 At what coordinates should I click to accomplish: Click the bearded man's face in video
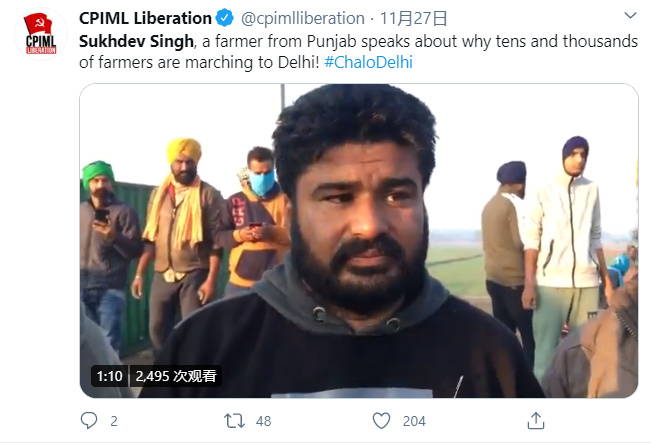click(x=358, y=224)
